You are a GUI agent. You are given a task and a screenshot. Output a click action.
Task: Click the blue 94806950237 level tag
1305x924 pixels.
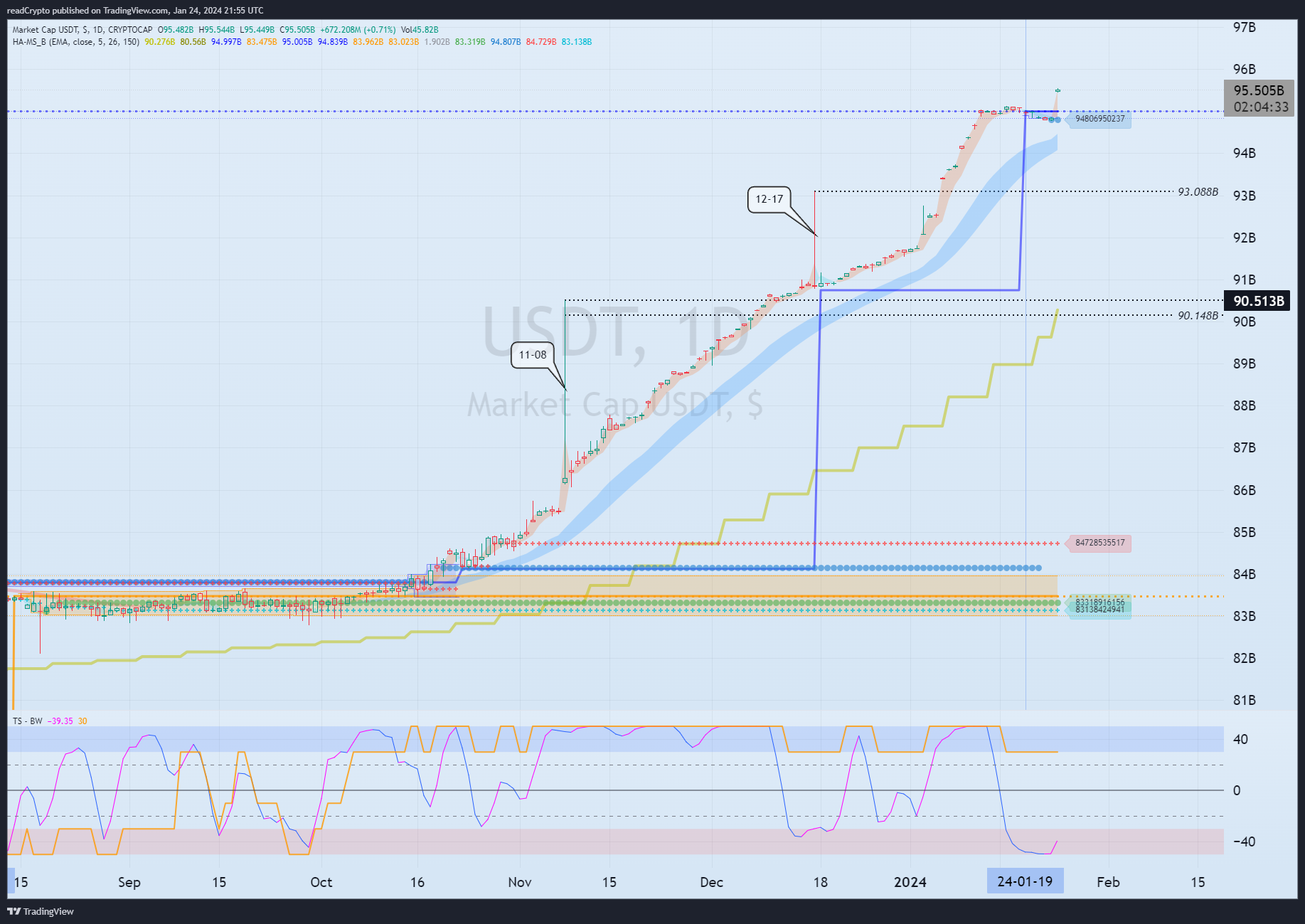(x=1100, y=119)
